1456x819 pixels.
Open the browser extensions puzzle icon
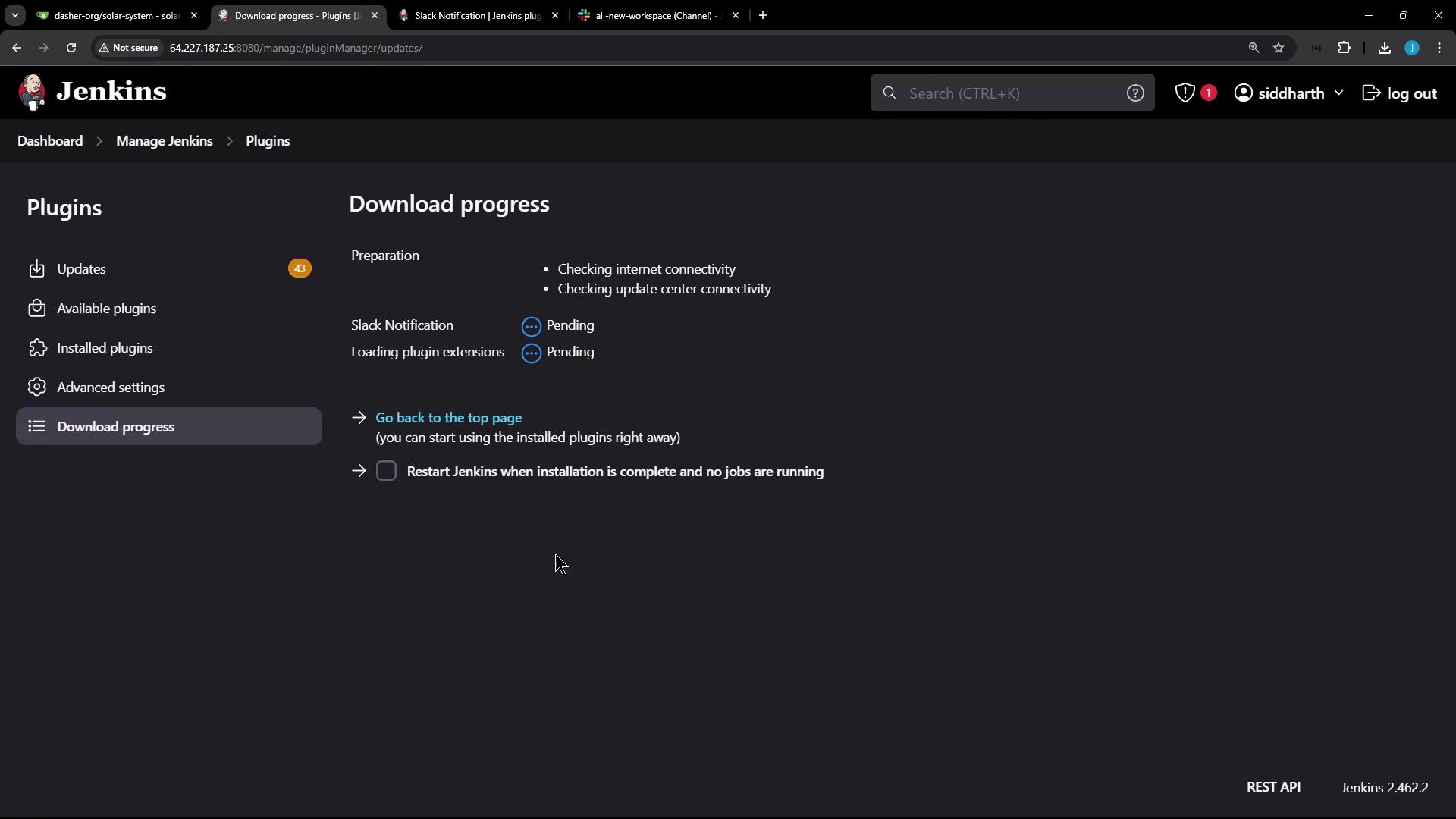[1344, 48]
